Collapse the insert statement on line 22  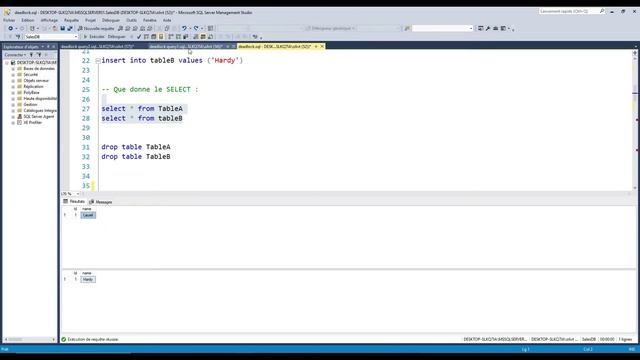[98, 61]
